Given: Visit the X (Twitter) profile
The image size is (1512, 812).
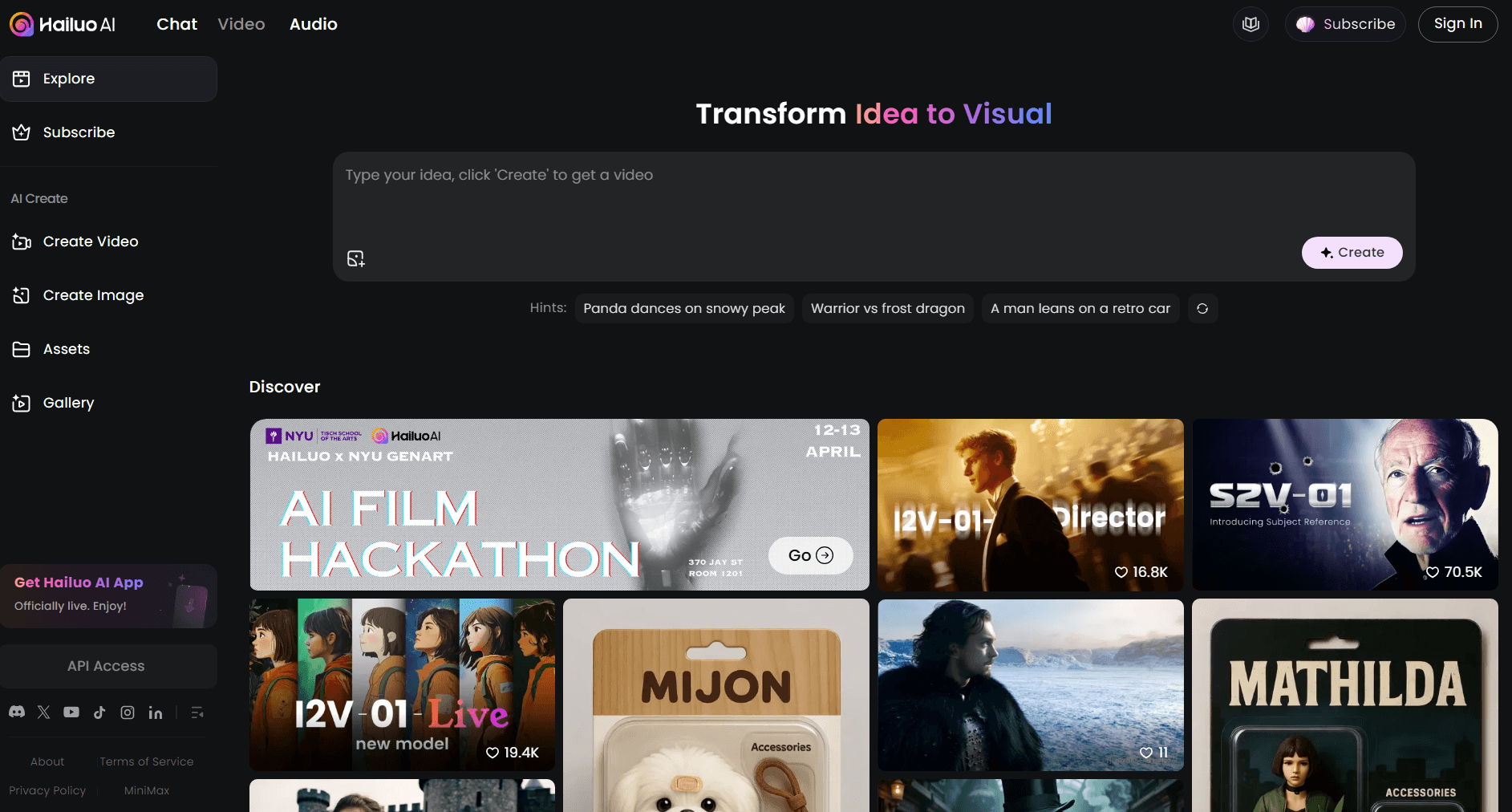Looking at the screenshot, I should pos(44,712).
